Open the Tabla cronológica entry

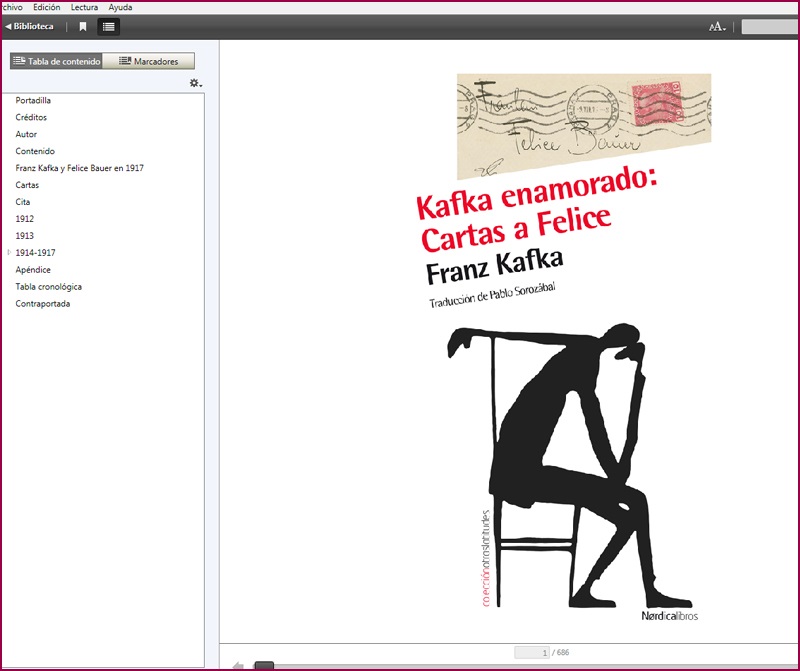[x=48, y=286]
